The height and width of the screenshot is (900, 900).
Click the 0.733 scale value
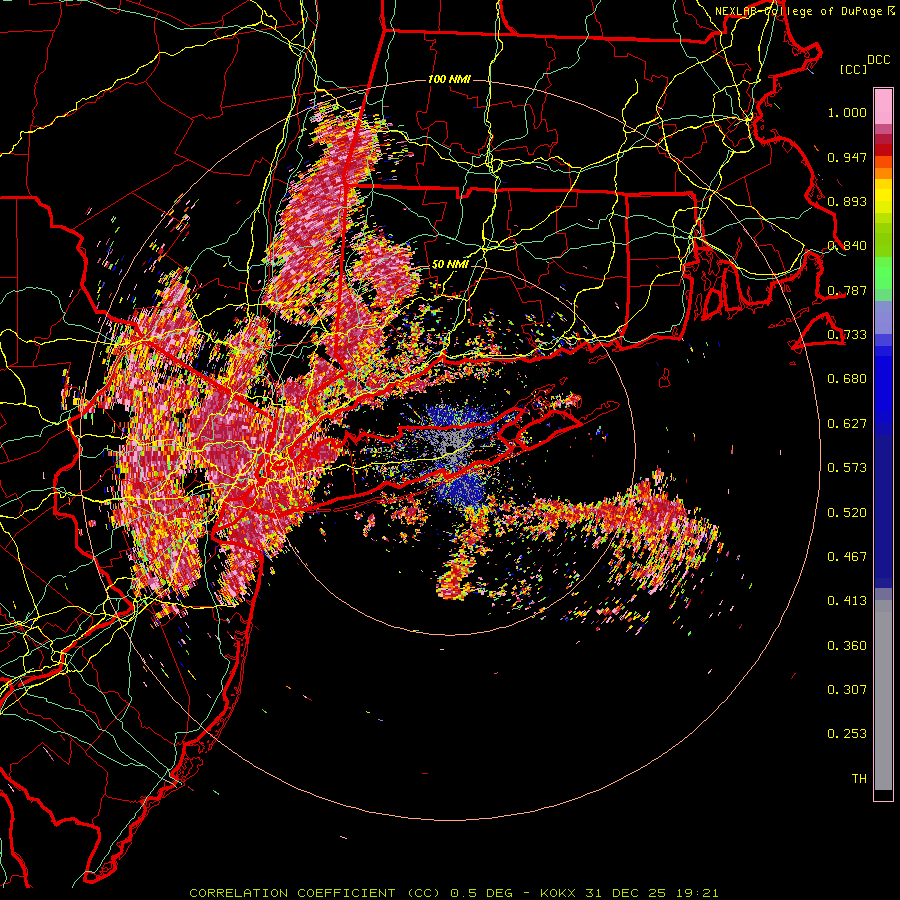tap(847, 335)
